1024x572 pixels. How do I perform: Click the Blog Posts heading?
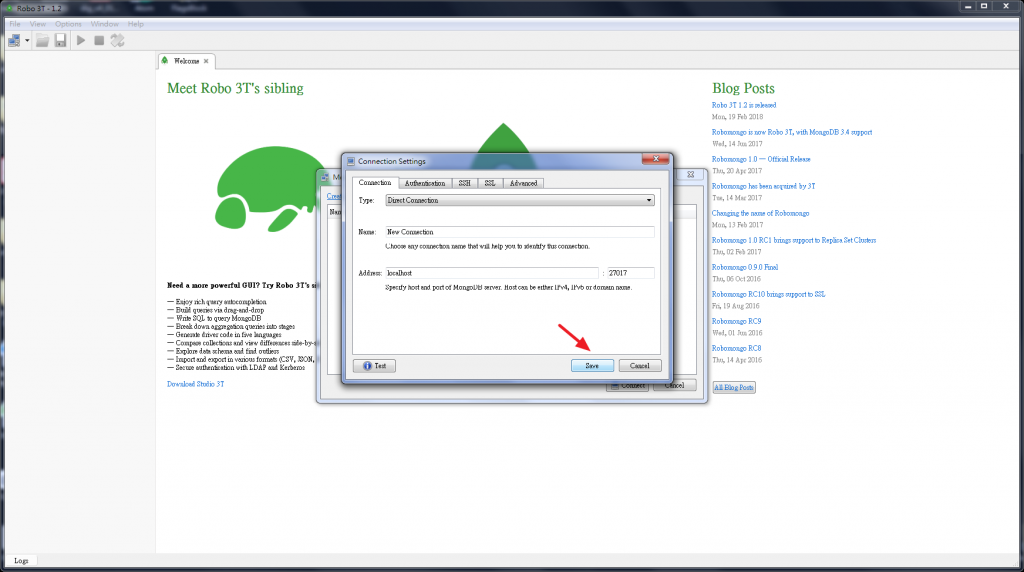[743, 89]
